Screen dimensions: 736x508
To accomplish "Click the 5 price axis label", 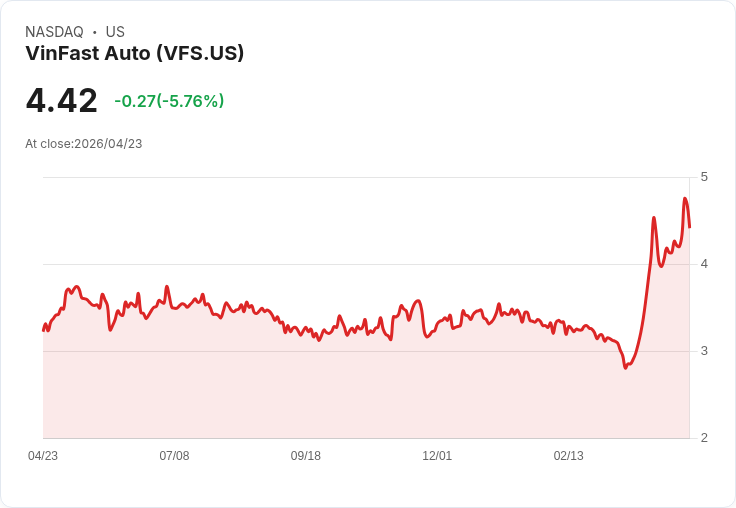I will click(704, 177).
